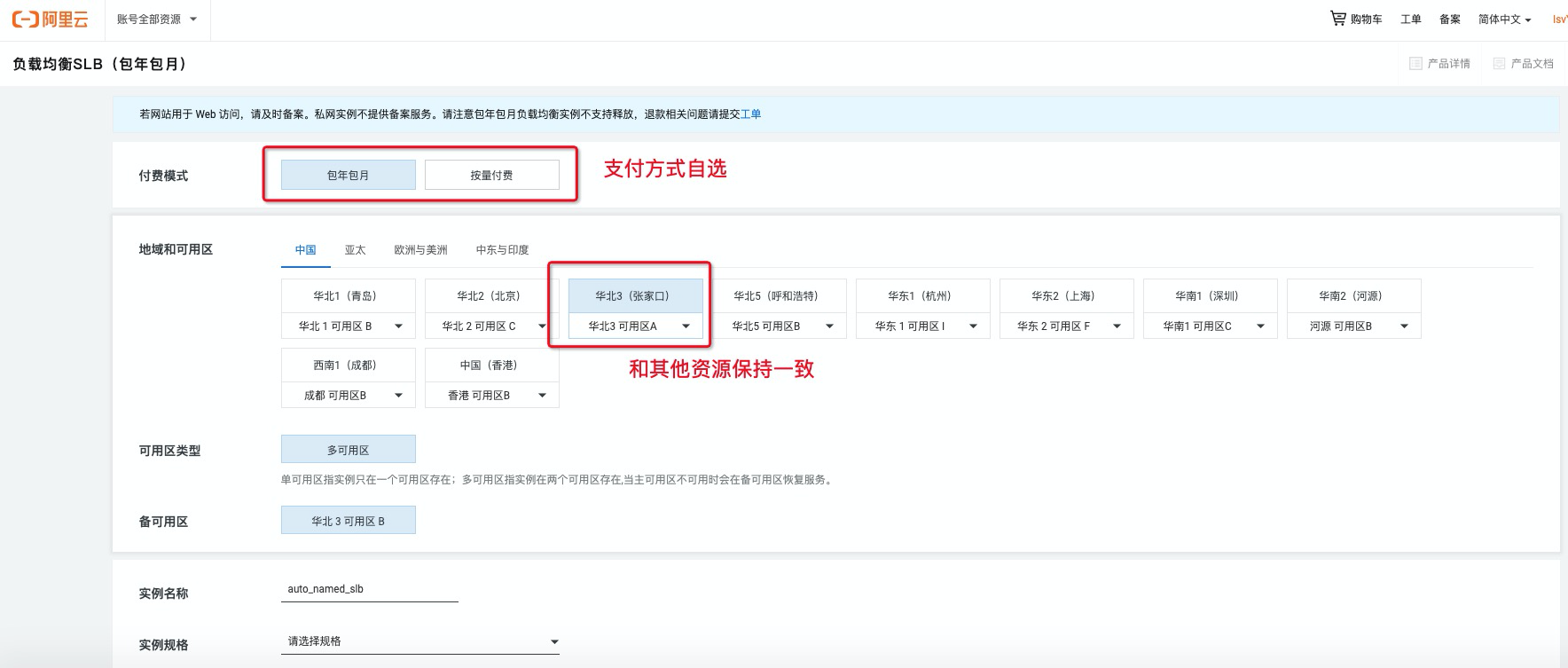The height and width of the screenshot is (668, 1568).
Task: Open the 请选择规格 instance spec dropdown
Action: [420, 641]
